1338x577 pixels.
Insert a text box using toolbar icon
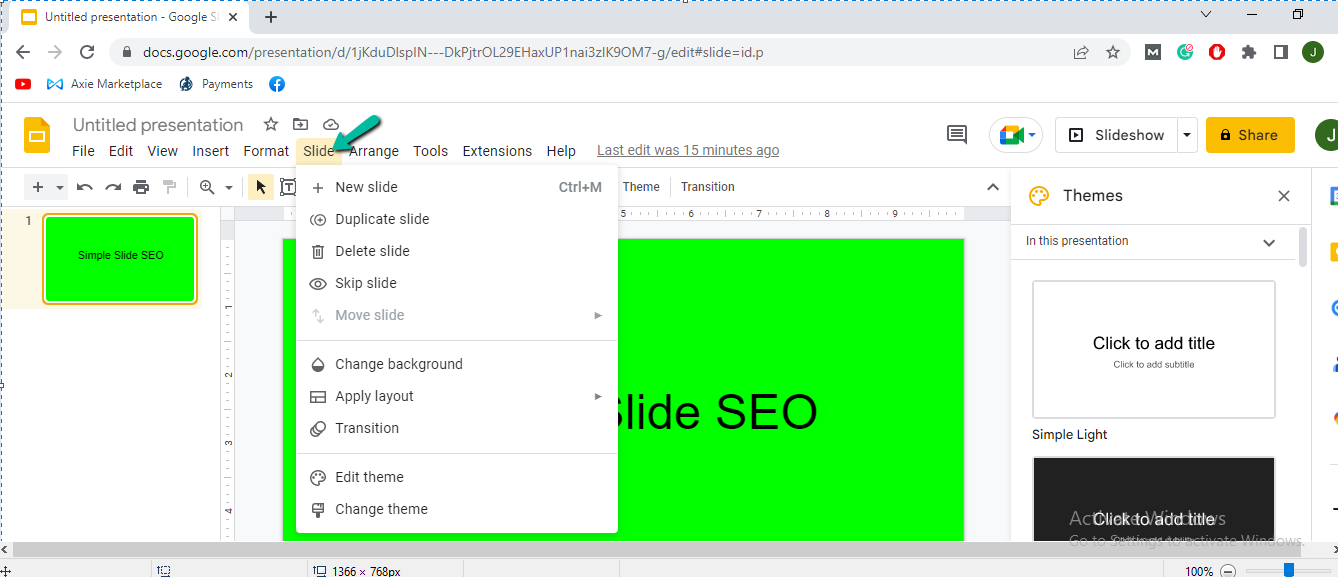point(287,186)
